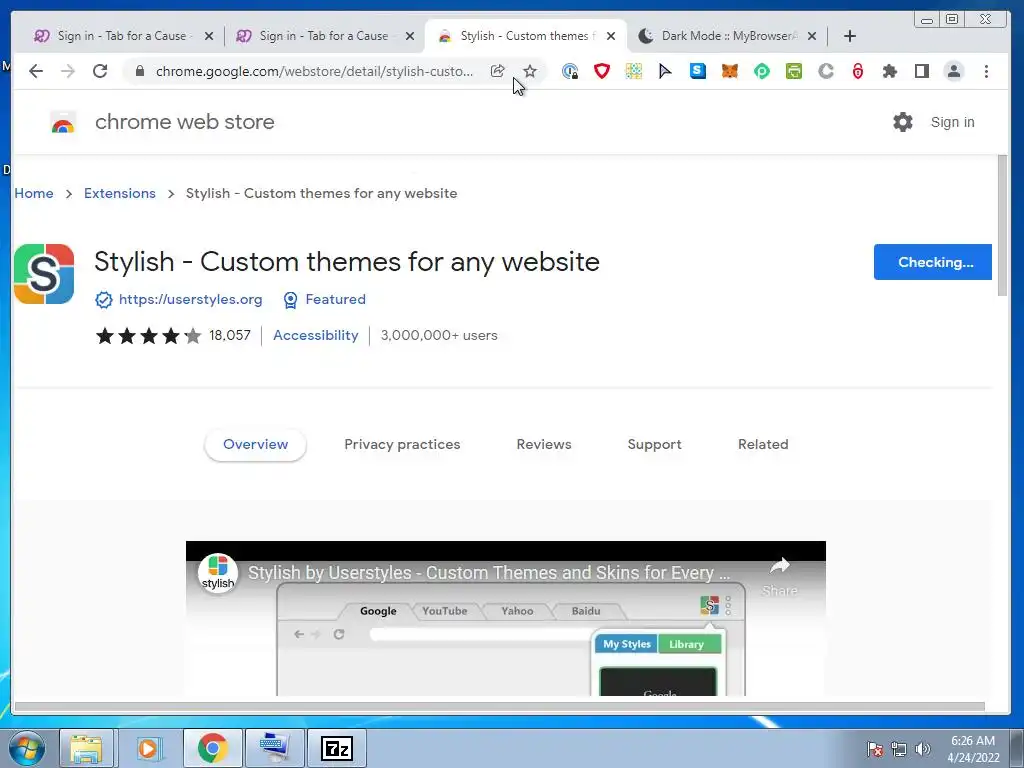Open the Accessibility category link
Image resolution: width=1024 pixels, height=768 pixels.
315,335
